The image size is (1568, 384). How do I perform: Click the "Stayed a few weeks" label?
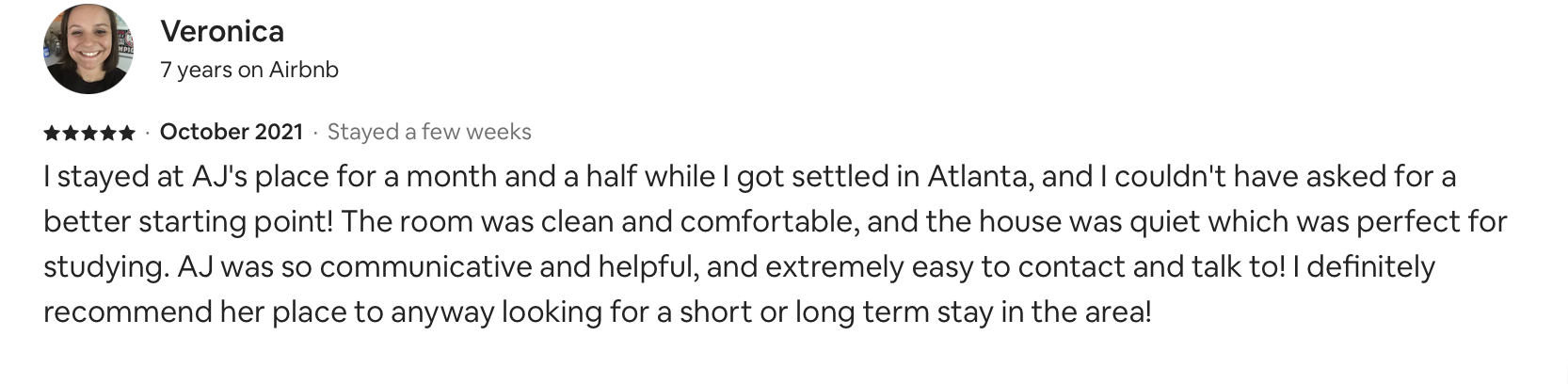pyautogui.click(x=429, y=132)
